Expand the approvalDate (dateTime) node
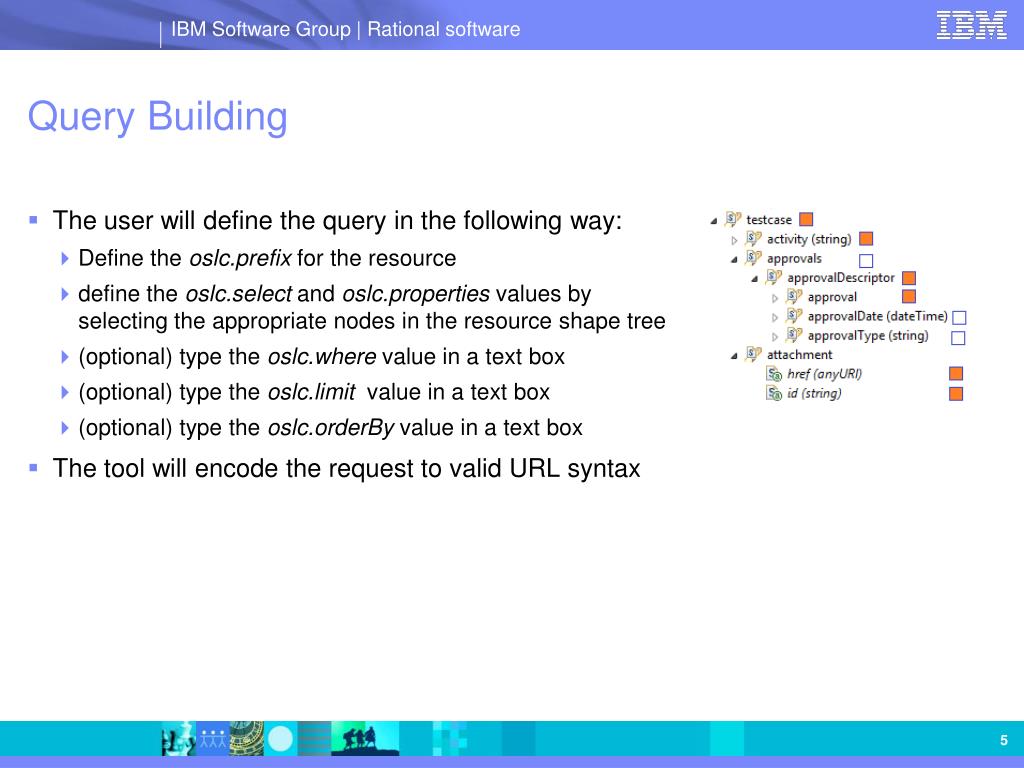Image resolution: width=1024 pixels, height=768 pixels. (775, 318)
